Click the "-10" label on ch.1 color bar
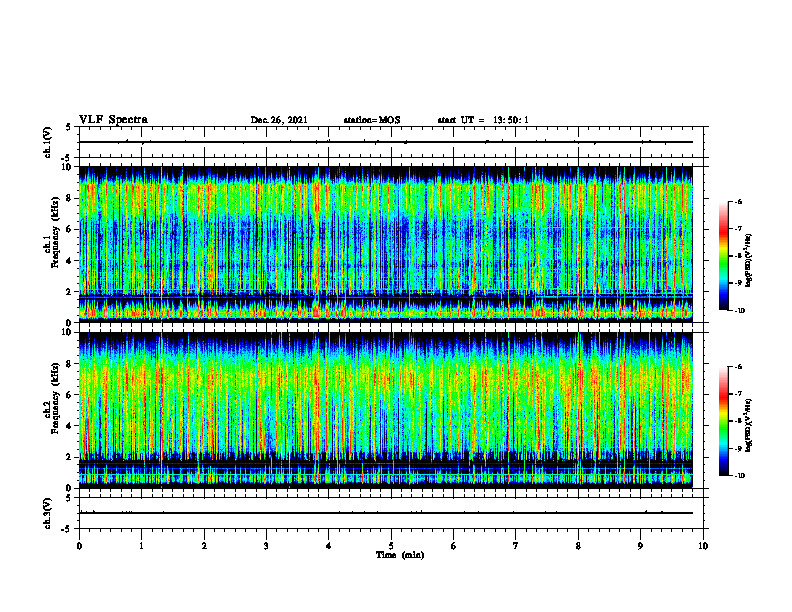 740,311
